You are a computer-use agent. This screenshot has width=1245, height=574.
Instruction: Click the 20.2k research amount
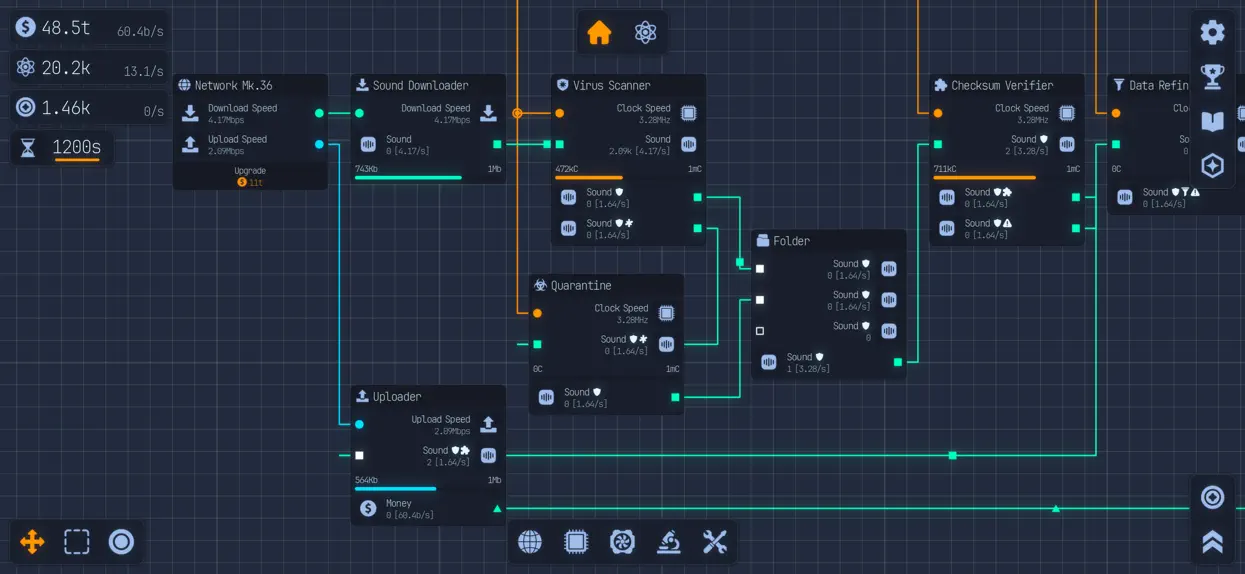pos(66,68)
